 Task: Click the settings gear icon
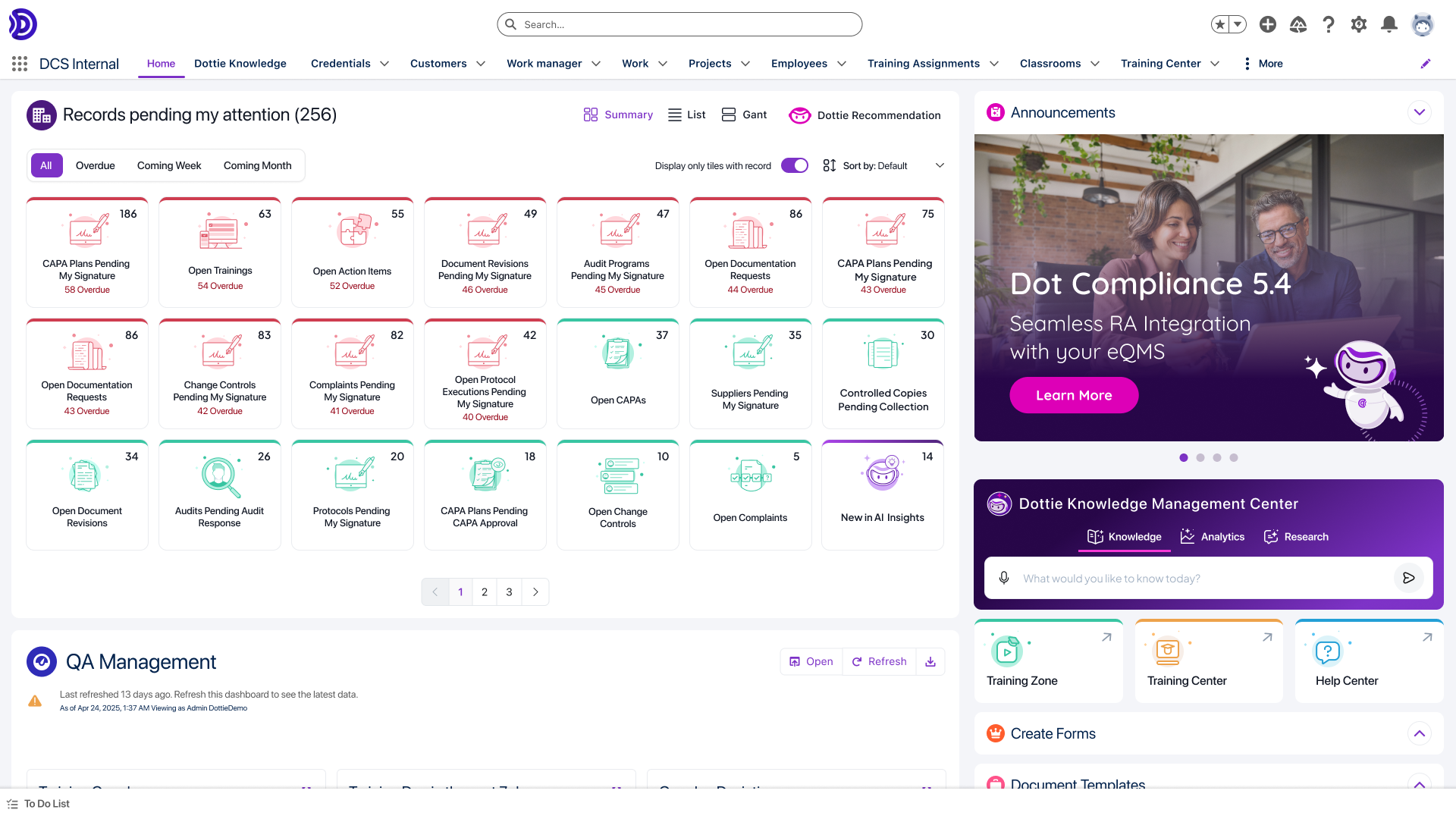pos(1359,24)
